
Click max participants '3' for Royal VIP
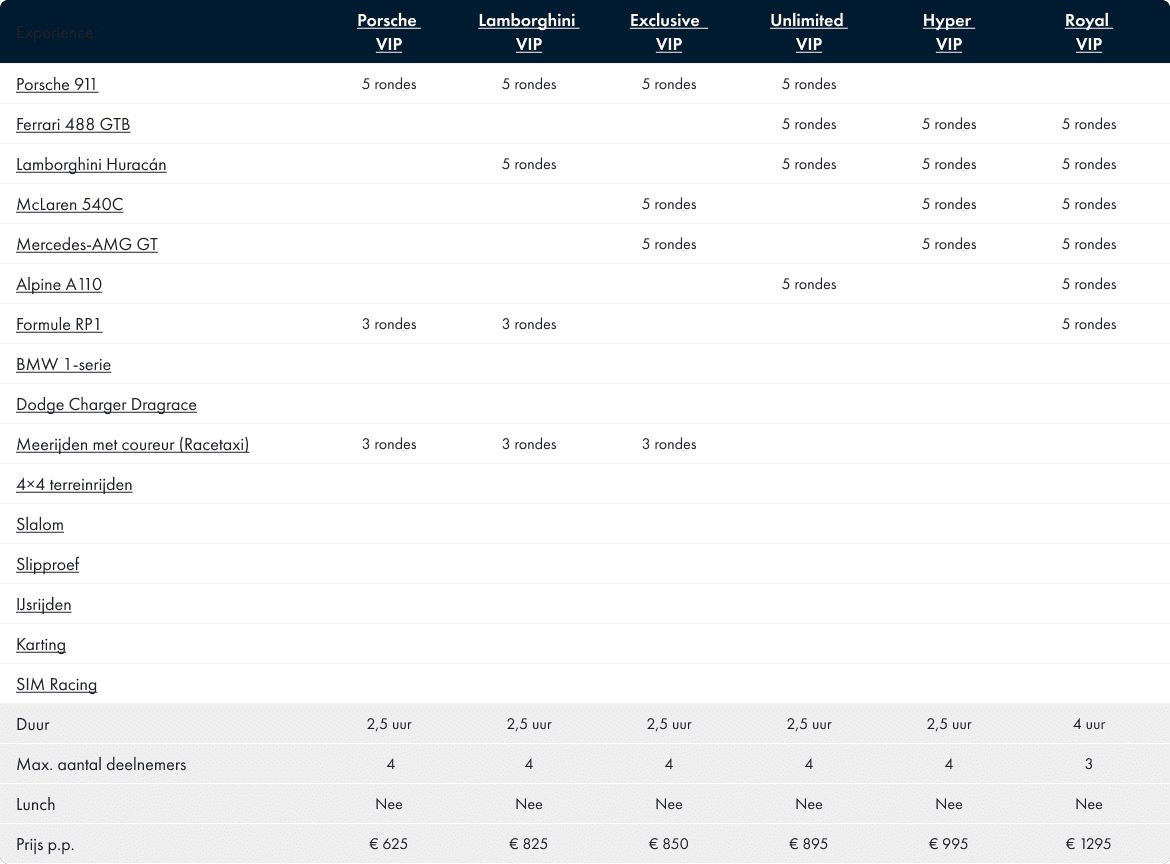[x=1089, y=764]
